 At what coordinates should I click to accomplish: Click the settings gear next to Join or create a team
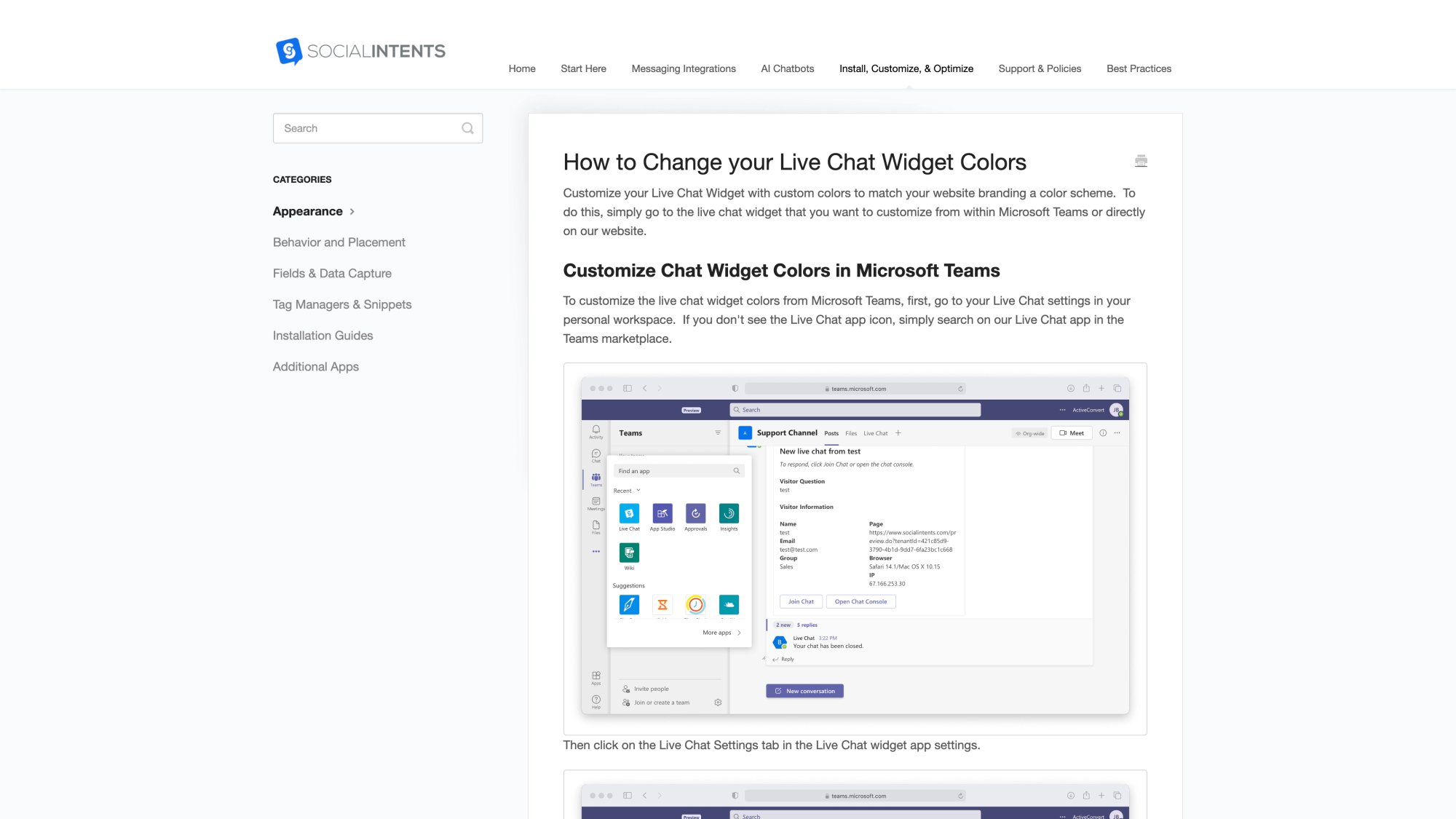click(x=718, y=702)
